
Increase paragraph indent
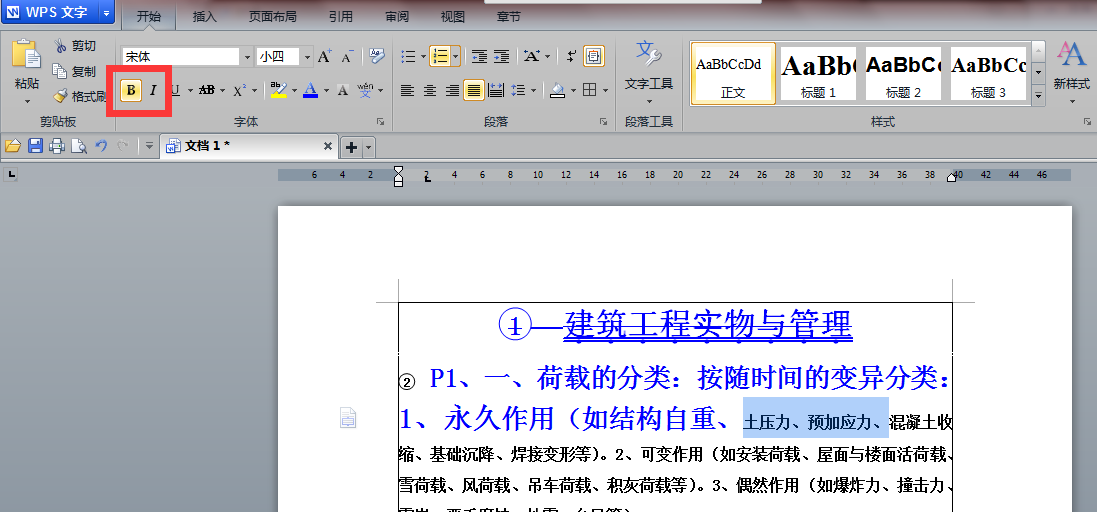tap(502, 57)
